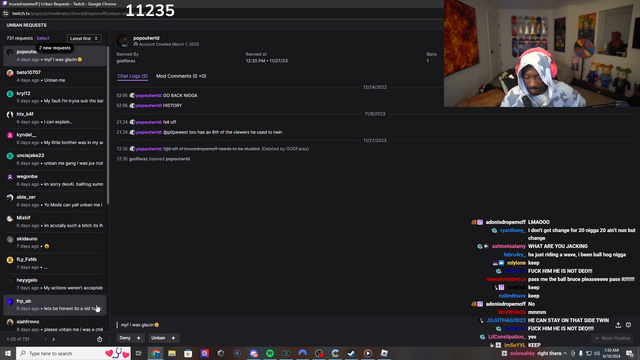The height and width of the screenshot is (360, 640).
Task: Select the kryl12 unban request
Action: tap(55, 97)
